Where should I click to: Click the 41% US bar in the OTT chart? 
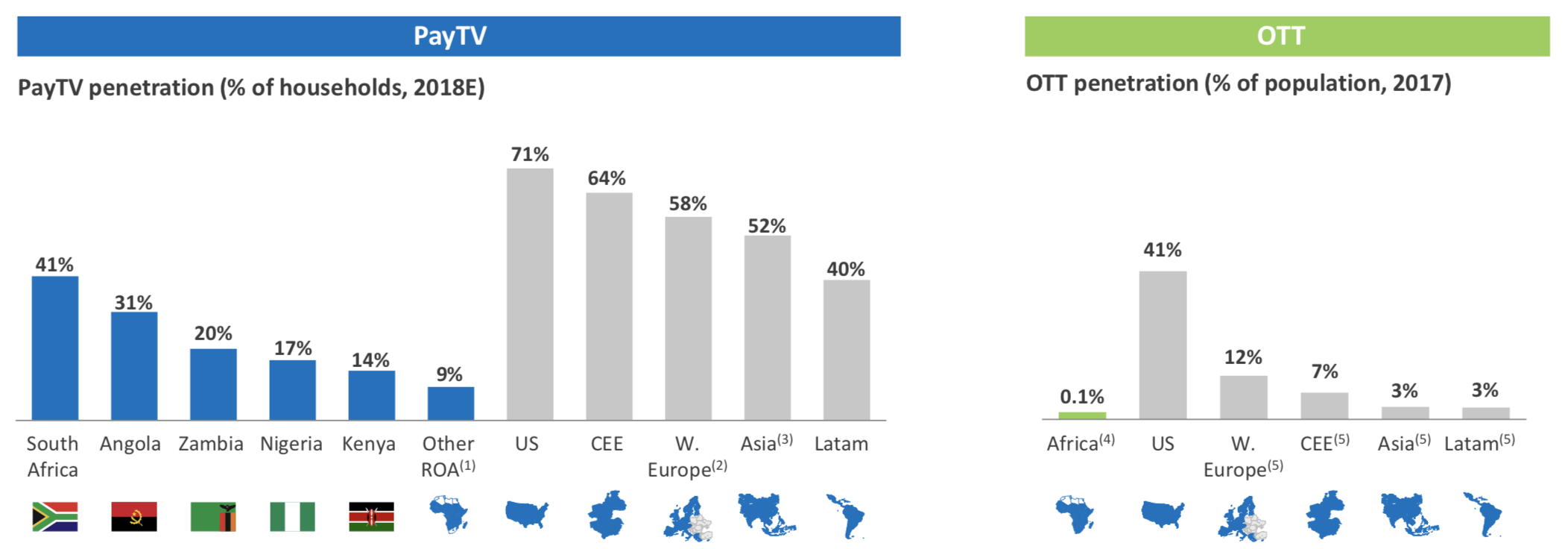click(x=1163, y=345)
